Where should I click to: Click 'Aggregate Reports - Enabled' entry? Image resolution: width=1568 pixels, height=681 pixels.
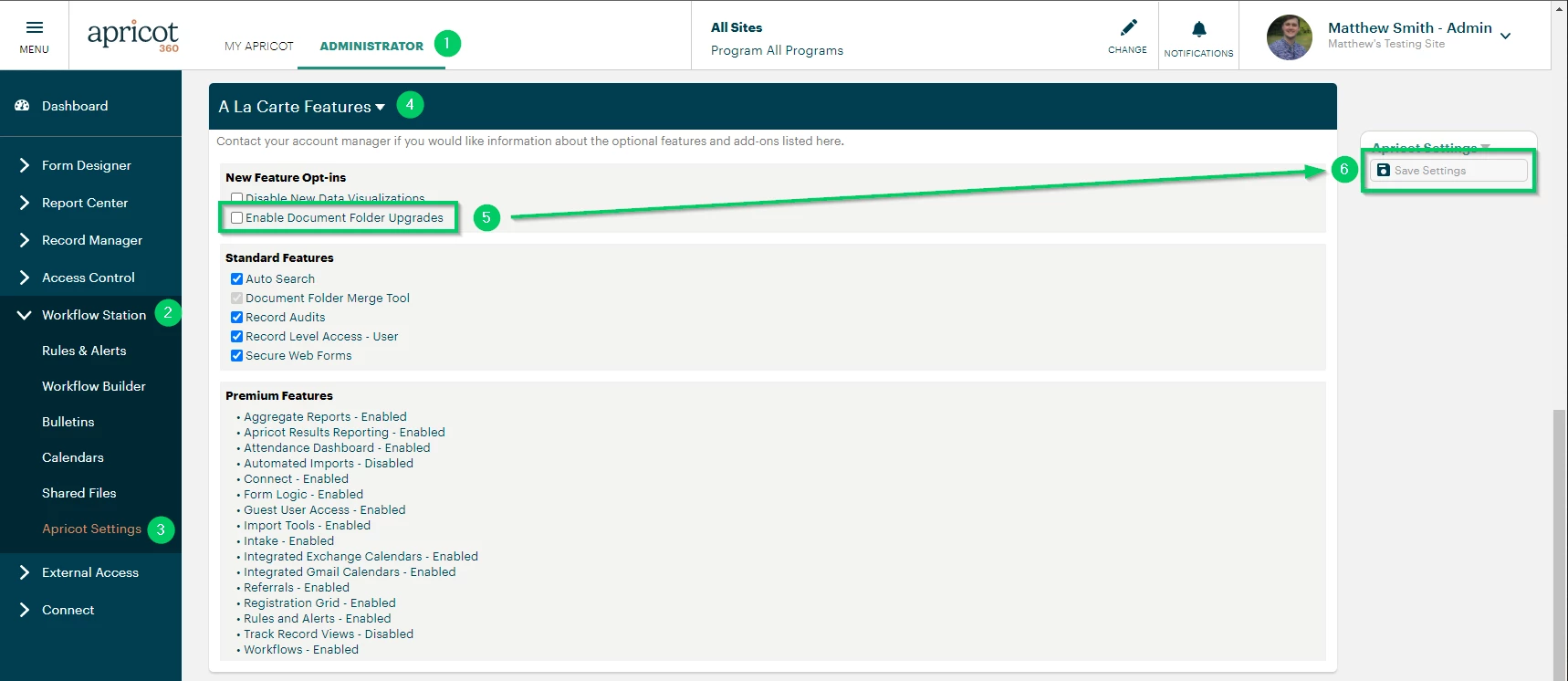[325, 416]
